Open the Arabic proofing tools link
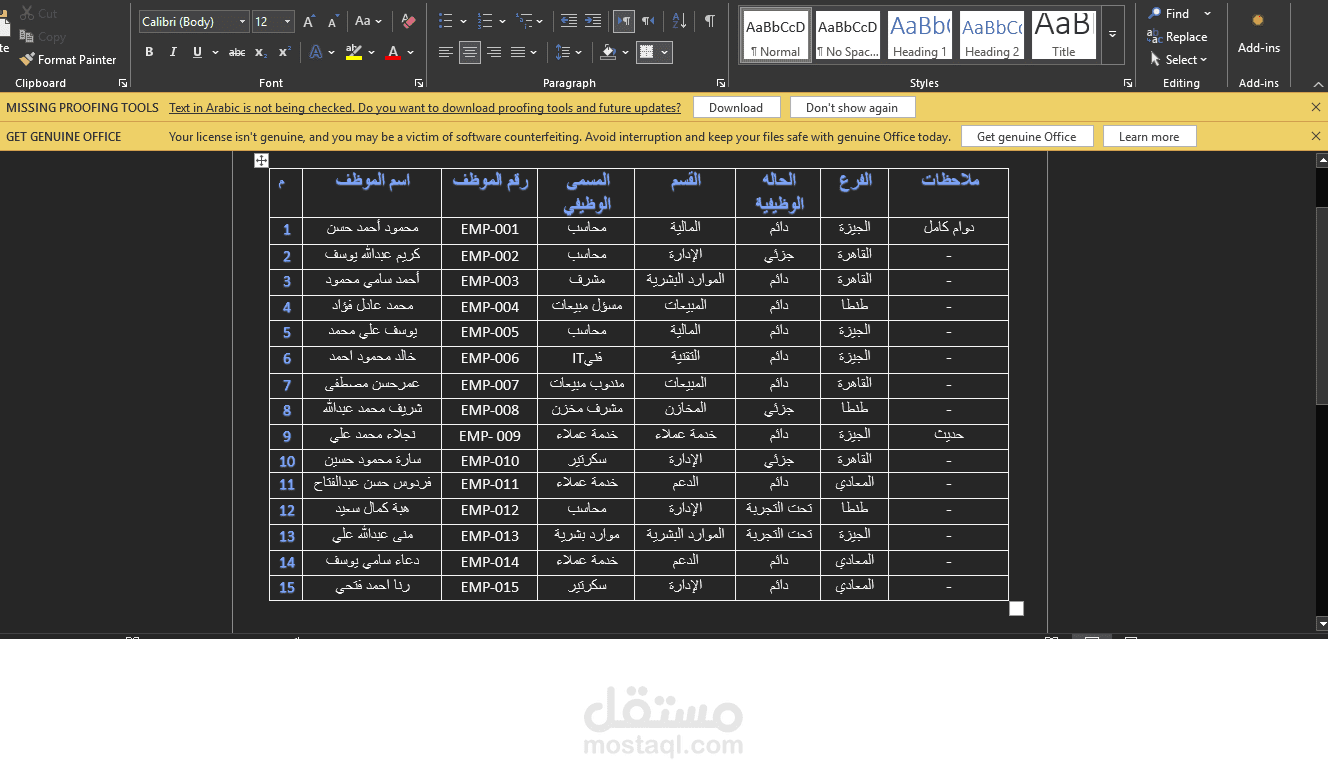Viewport: 1328px width, 774px height. tap(425, 108)
